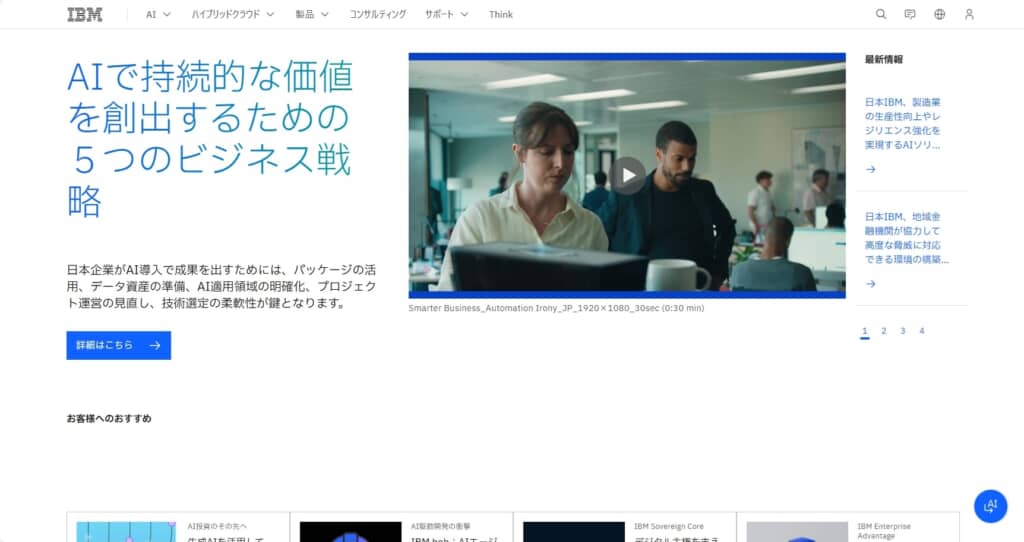Click the globe language selector icon
The height and width of the screenshot is (542, 1024).
pyautogui.click(x=939, y=14)
